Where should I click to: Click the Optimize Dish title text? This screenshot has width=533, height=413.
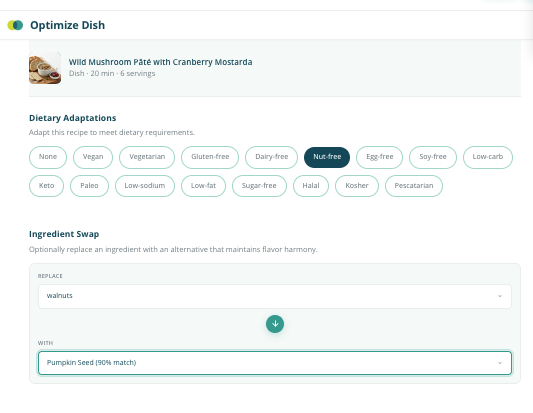67,25
